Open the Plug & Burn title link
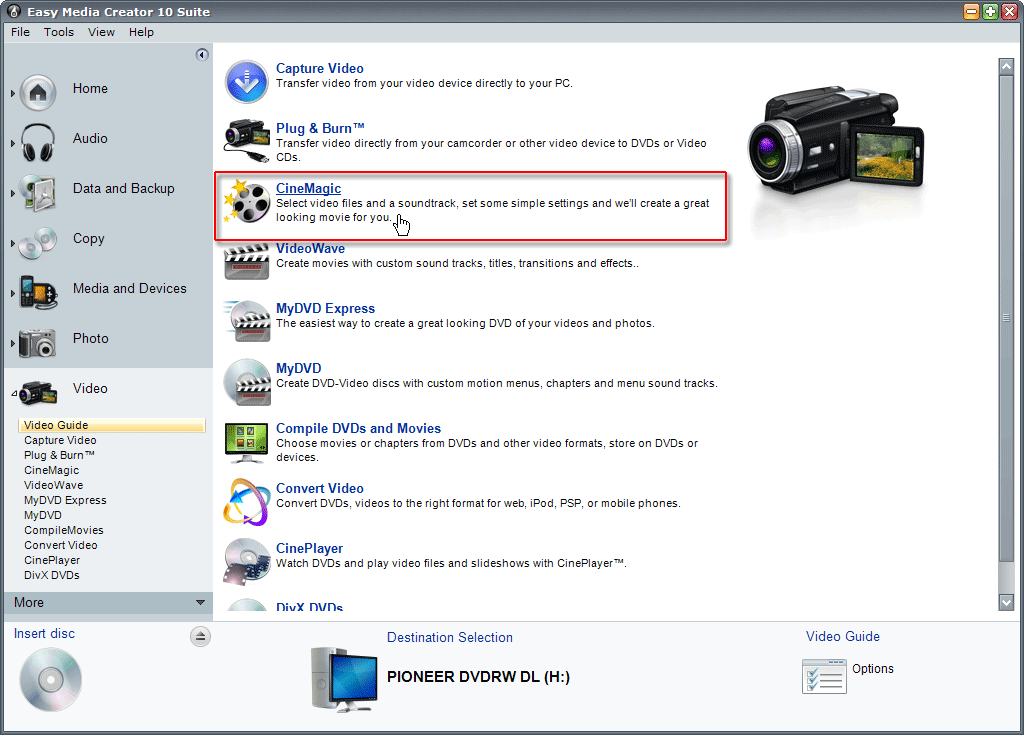Image resolution: width=1024 pixels, height=735 pixels. click(320, 129)
